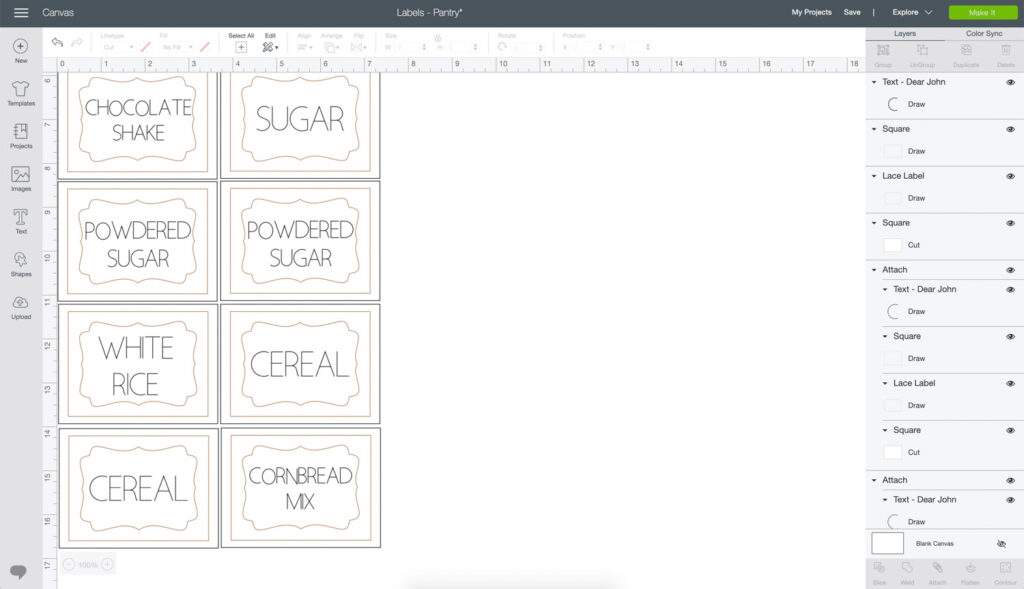Click the Blank Canvas color swatch

tap(886, 543)
